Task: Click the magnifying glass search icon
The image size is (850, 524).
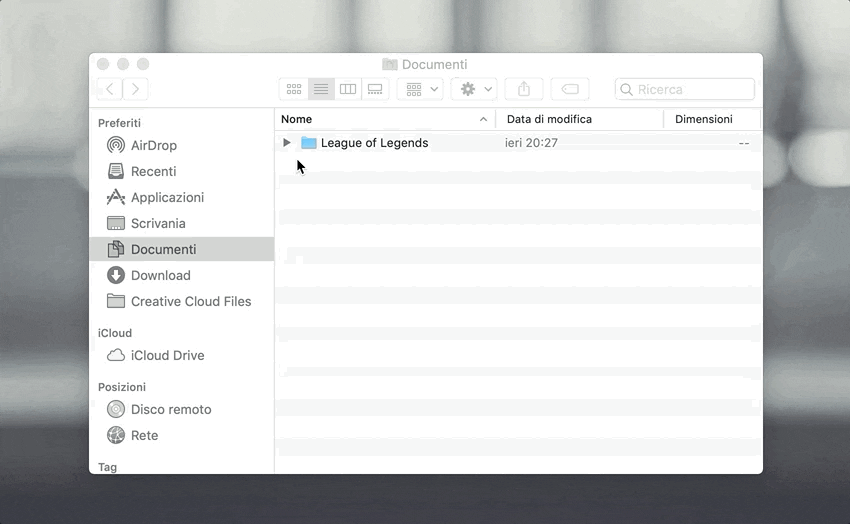Action: click(626, 89)
